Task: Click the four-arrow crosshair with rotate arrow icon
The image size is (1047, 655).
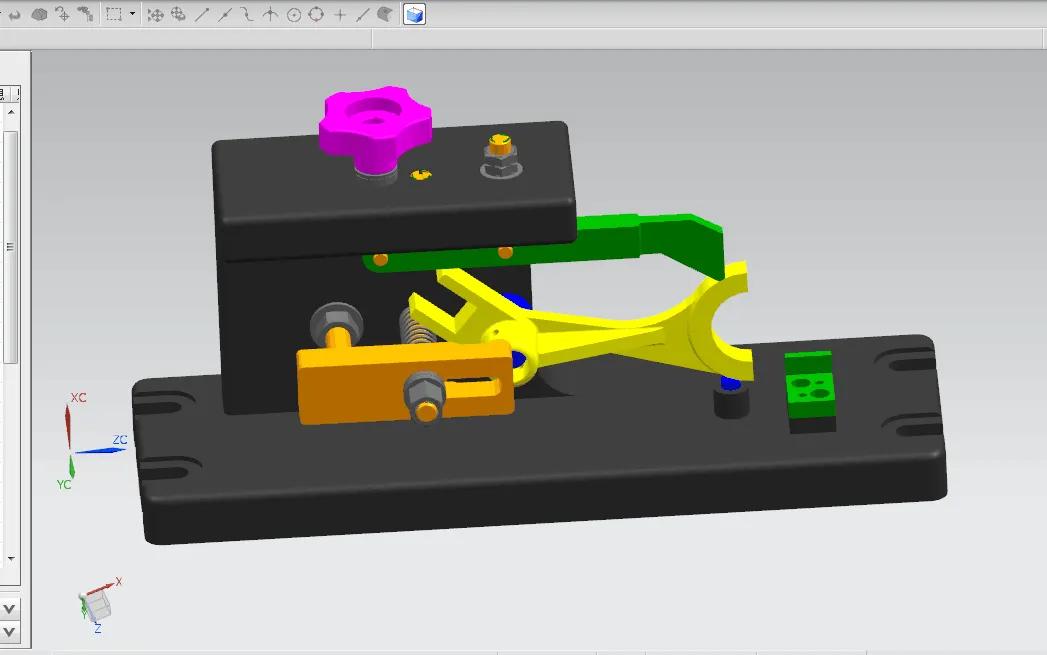Action: [x=178, y=14]
